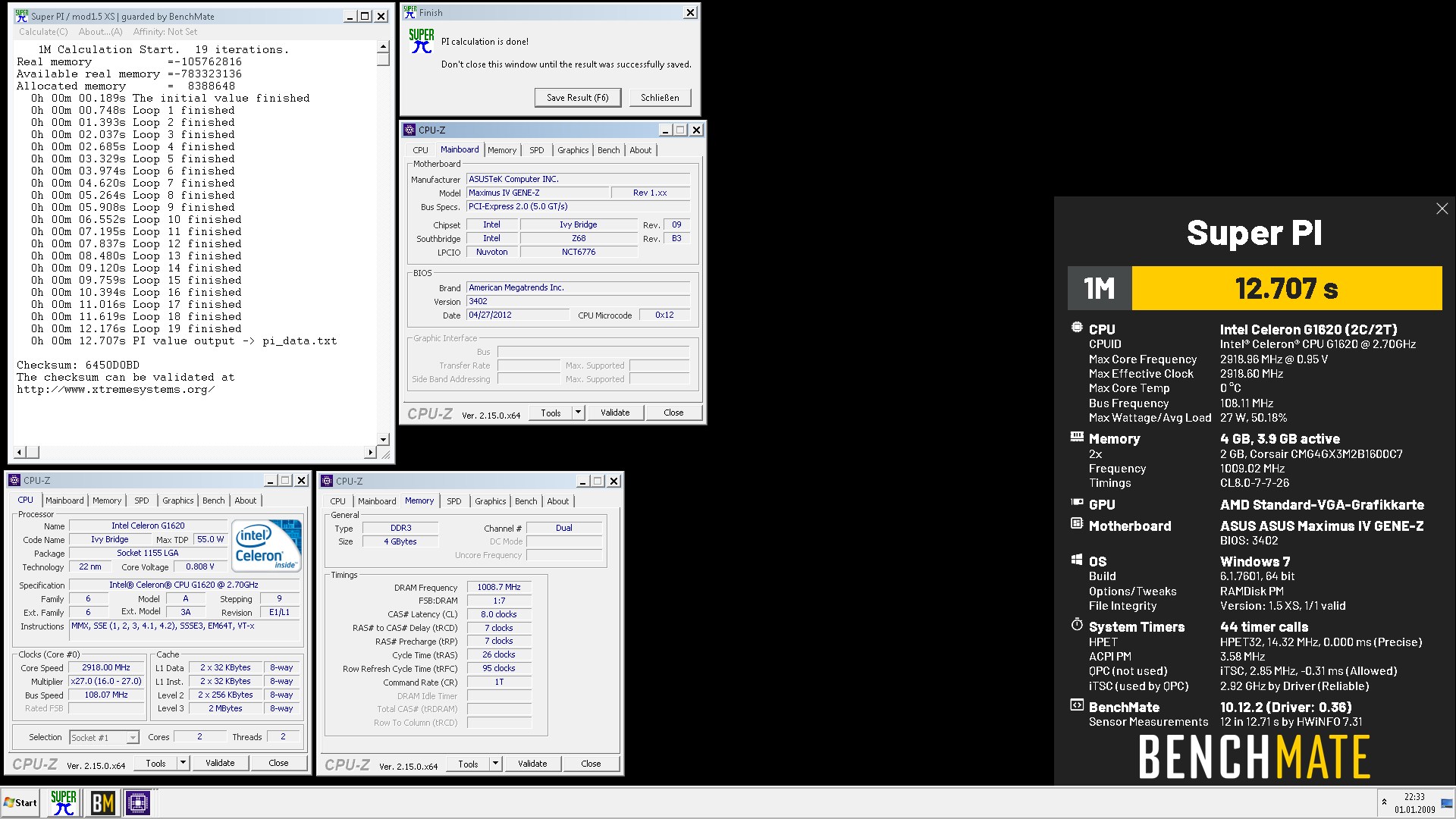Open SPD tab in CPU-Z CPU window

pos(141,500)
